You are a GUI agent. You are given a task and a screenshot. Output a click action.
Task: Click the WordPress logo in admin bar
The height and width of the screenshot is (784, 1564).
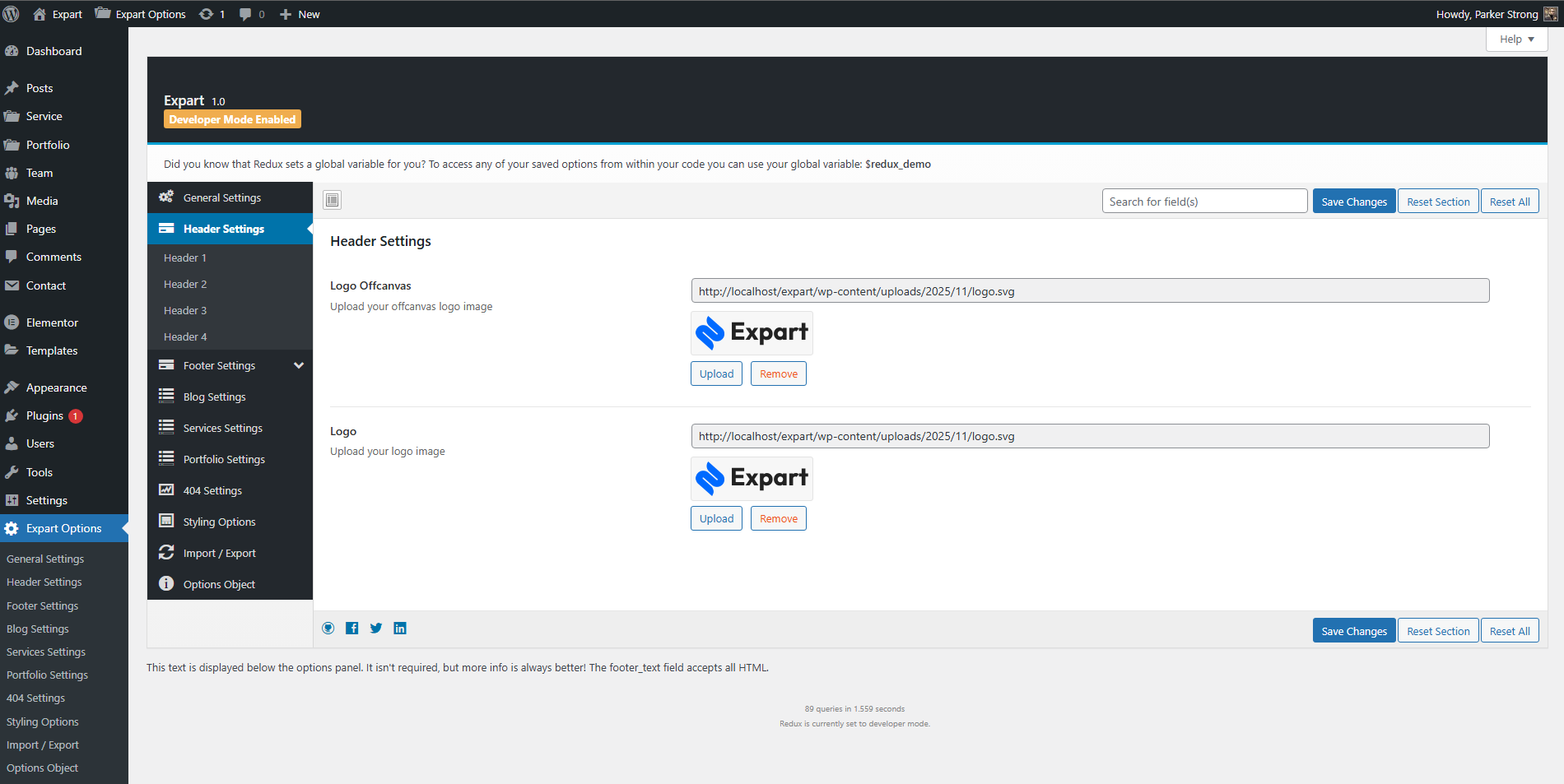coord(12,14)
